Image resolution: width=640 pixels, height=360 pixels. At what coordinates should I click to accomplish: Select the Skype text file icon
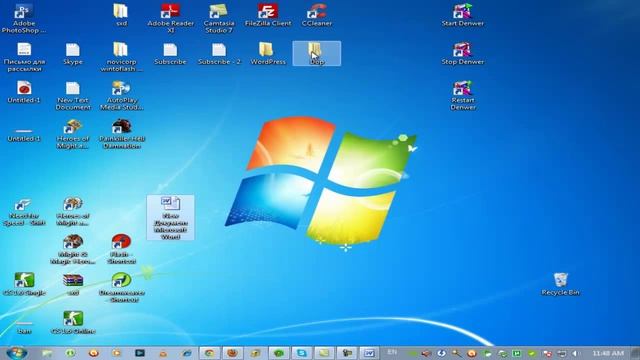pyautogui.click(x=73, y=53)
